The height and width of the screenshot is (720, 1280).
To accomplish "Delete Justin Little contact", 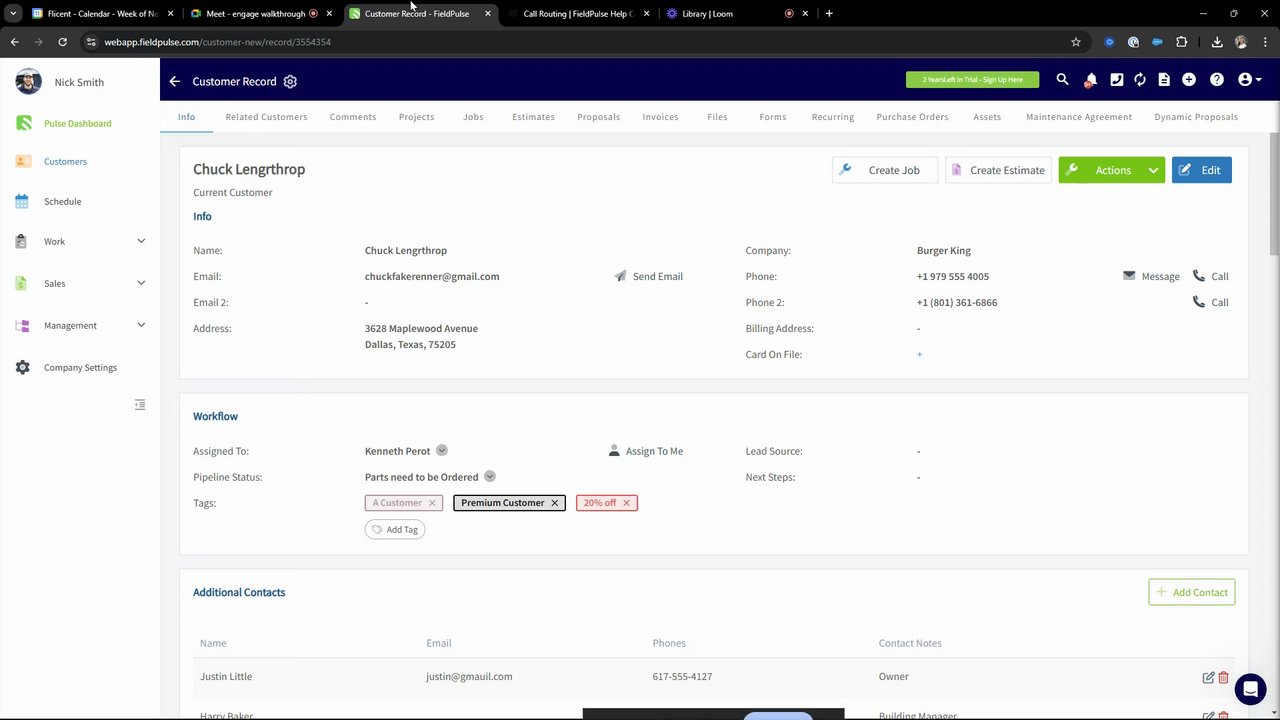I will click(1223, 677).
